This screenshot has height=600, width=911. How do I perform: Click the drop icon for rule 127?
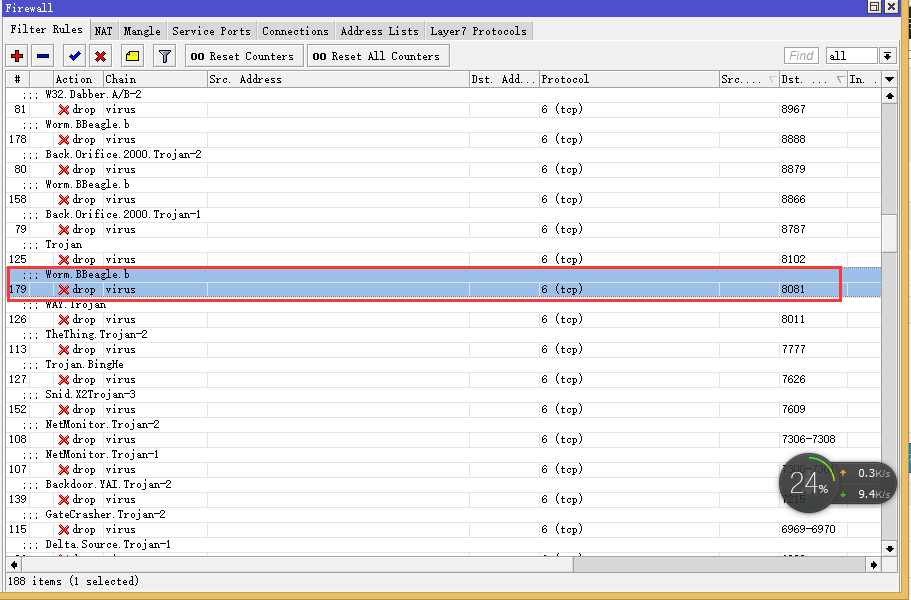pyautogui.click(x=64, y=380)
